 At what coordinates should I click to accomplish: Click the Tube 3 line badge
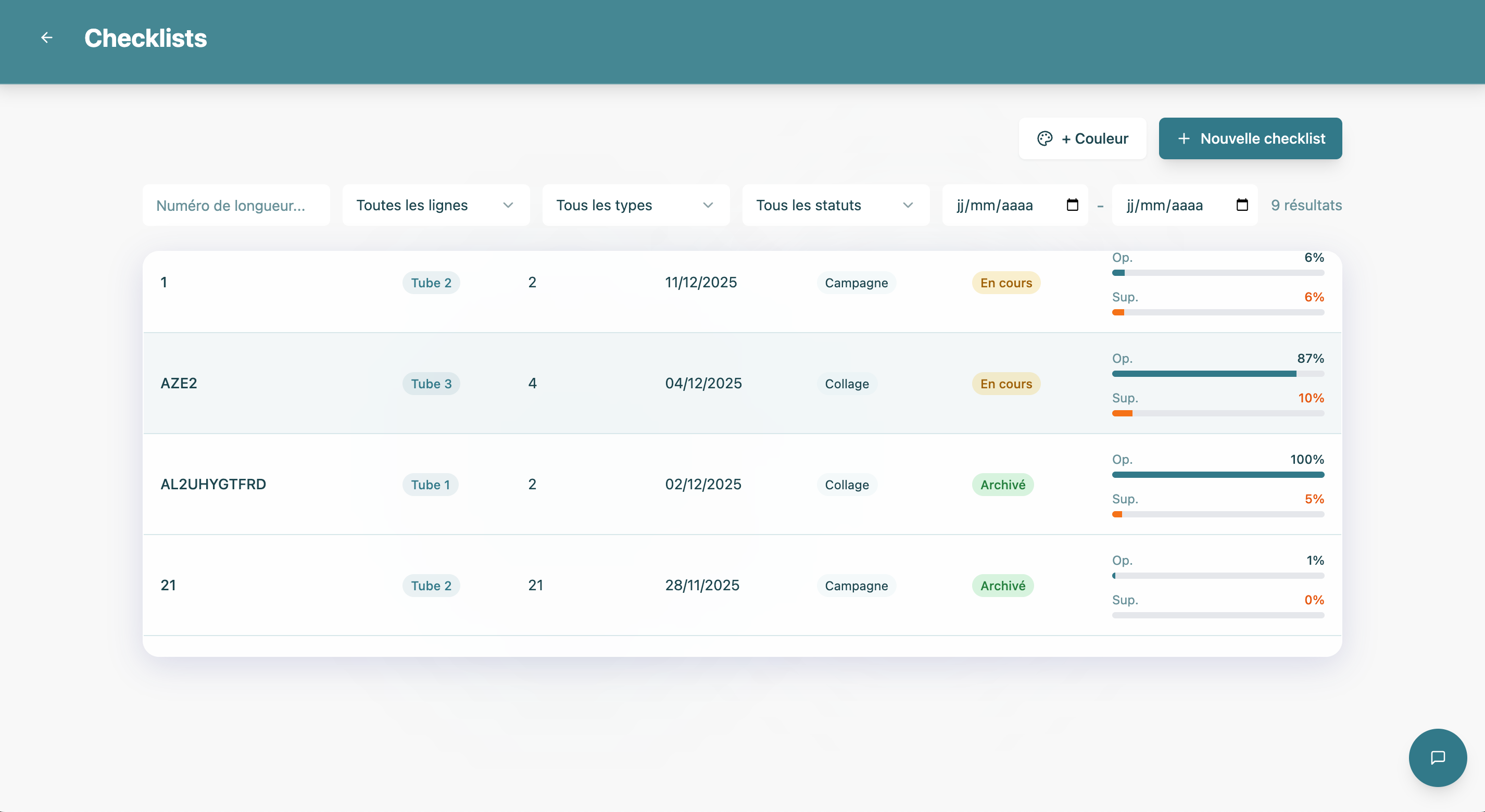point(431,384)
